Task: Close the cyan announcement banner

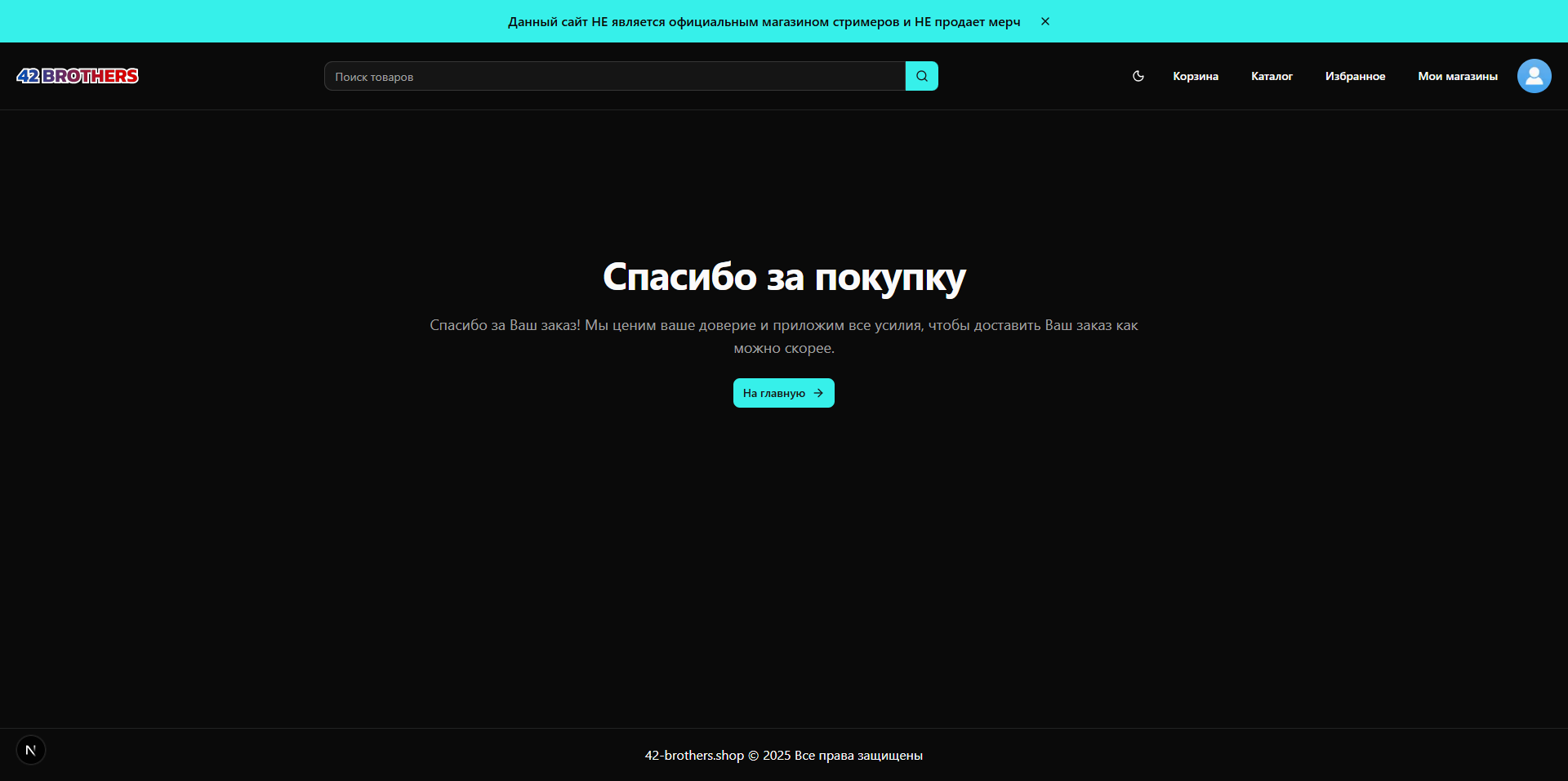Action: click(x=1045, y=21)
